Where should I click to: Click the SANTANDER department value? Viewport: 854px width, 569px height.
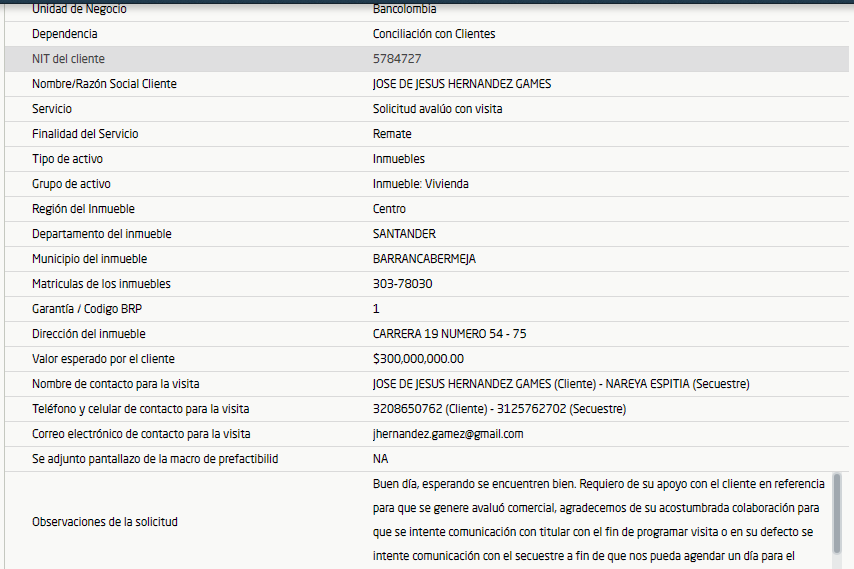(404, 234)
